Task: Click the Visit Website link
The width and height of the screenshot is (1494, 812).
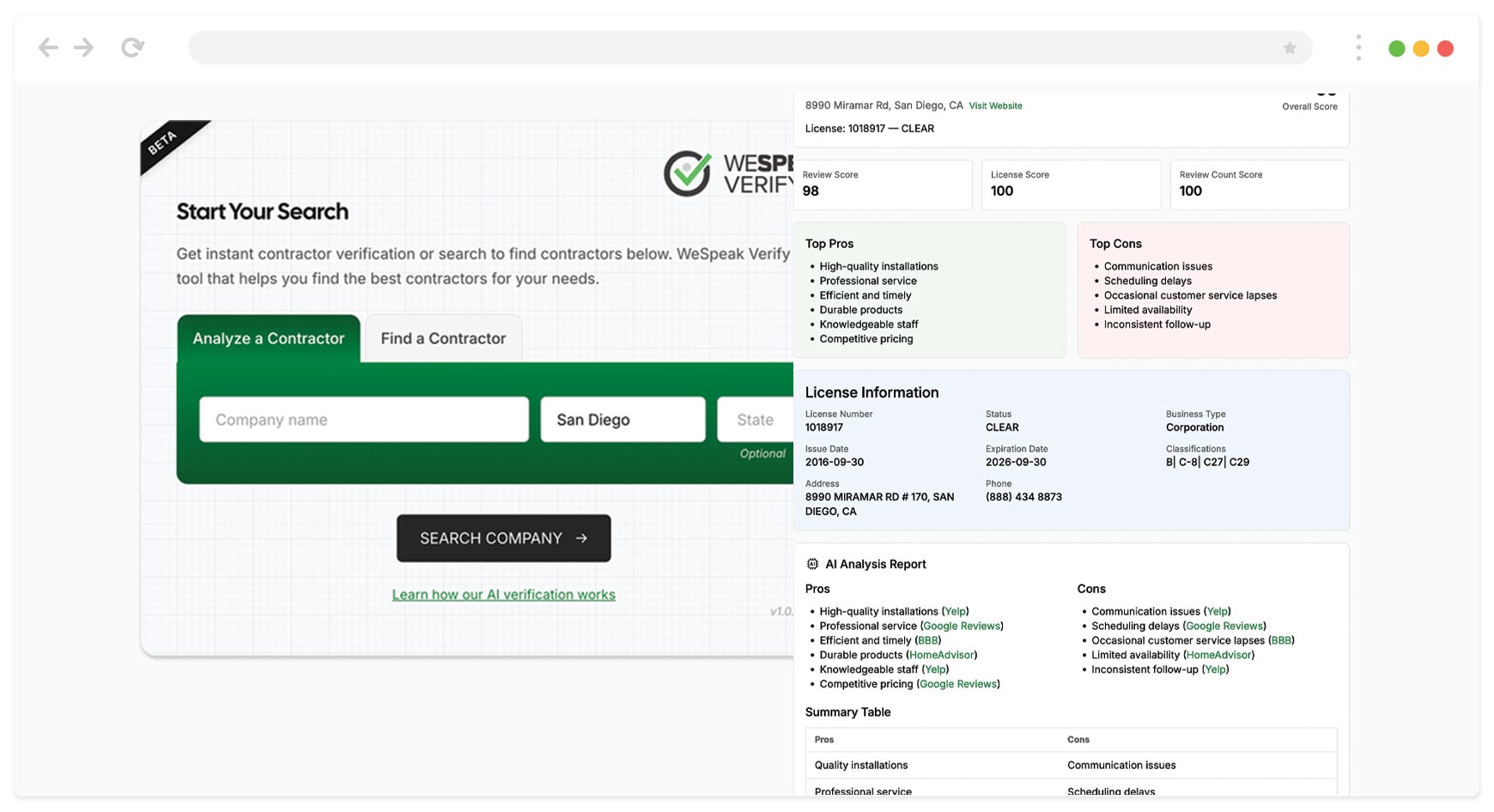Action: pyautogui.click(x=995, y=105)
